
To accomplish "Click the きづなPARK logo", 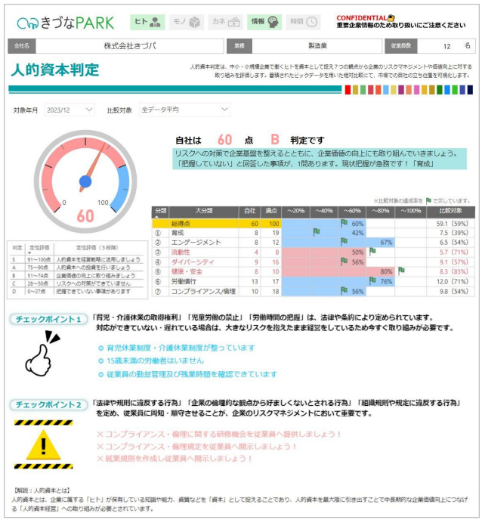I will 66,23.
